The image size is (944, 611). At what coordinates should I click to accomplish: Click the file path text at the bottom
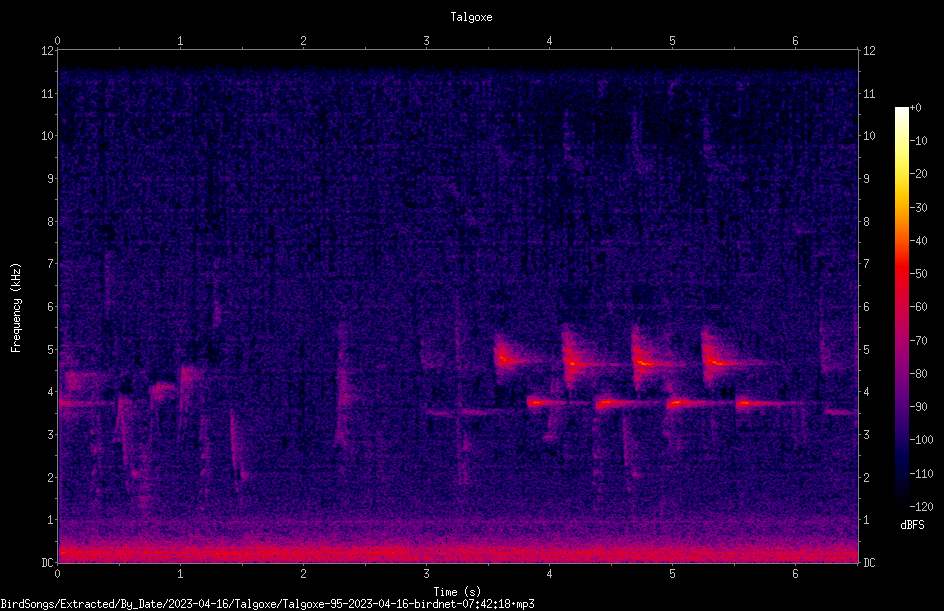[x=267, y=604]
